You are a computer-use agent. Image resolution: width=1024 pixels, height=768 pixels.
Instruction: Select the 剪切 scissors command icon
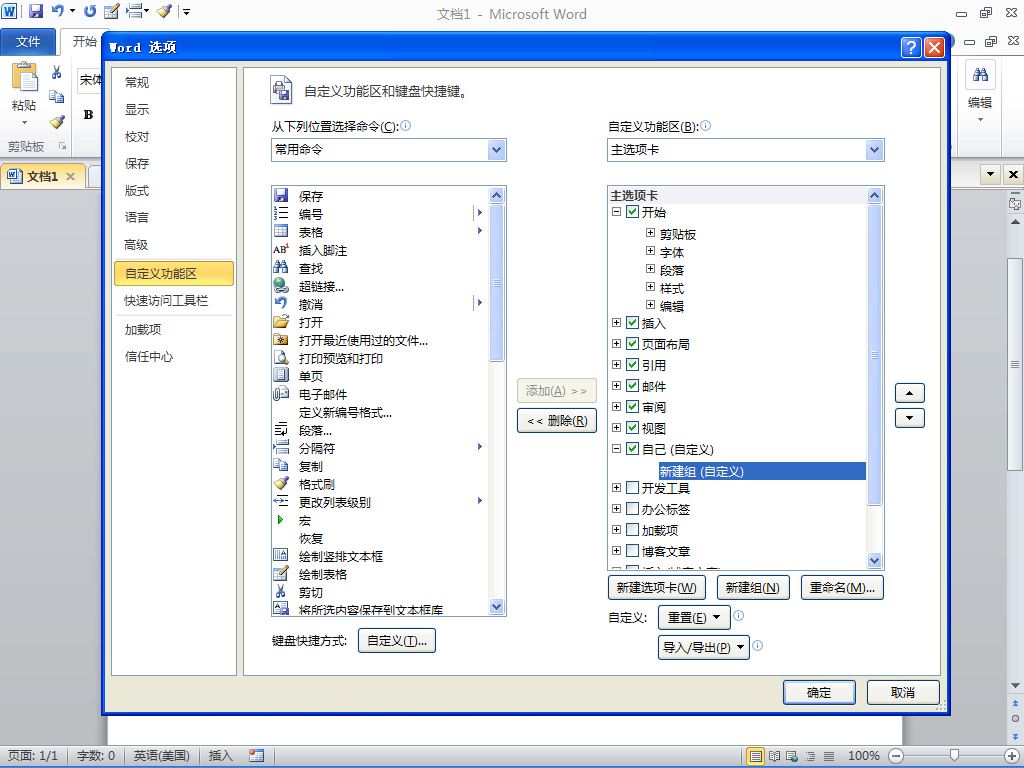point(281,591)
